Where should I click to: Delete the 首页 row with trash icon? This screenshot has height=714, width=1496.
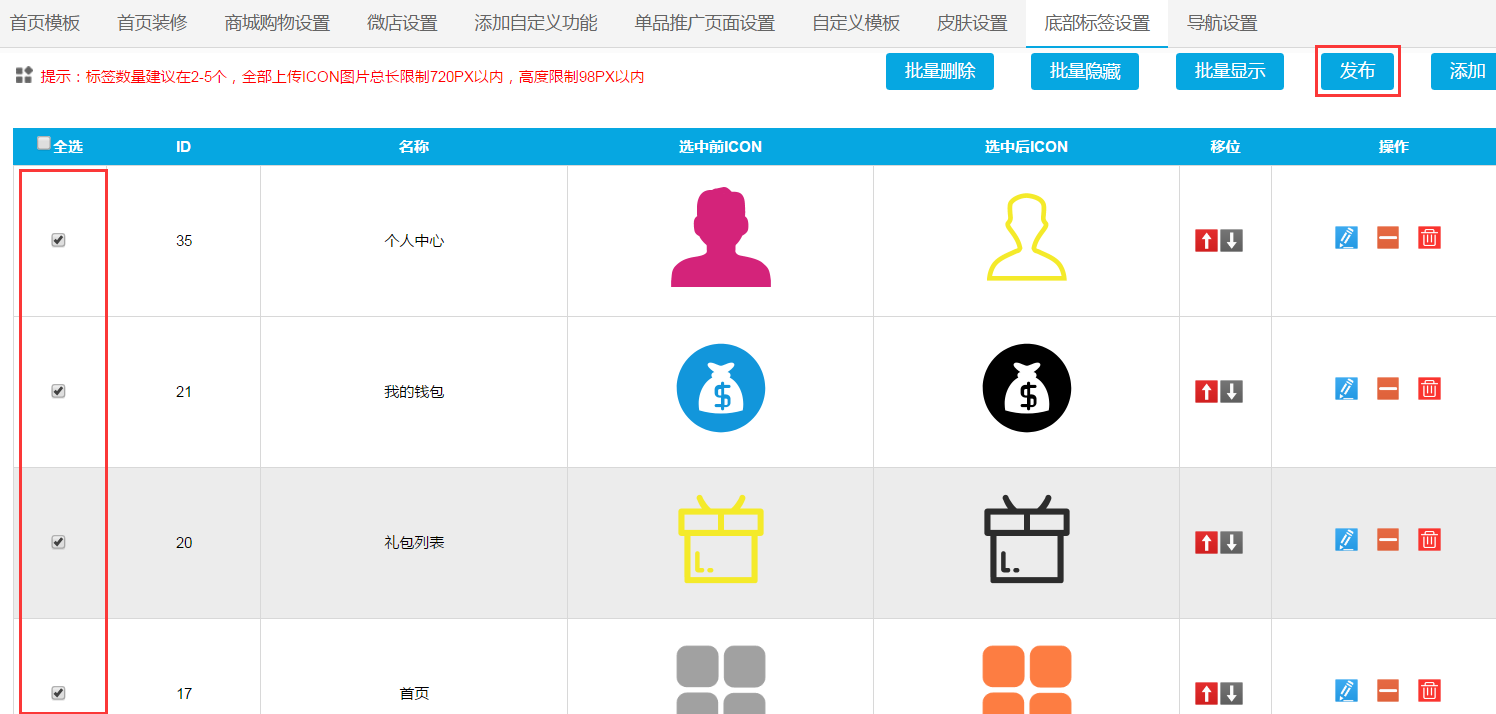pos(1430,691)
